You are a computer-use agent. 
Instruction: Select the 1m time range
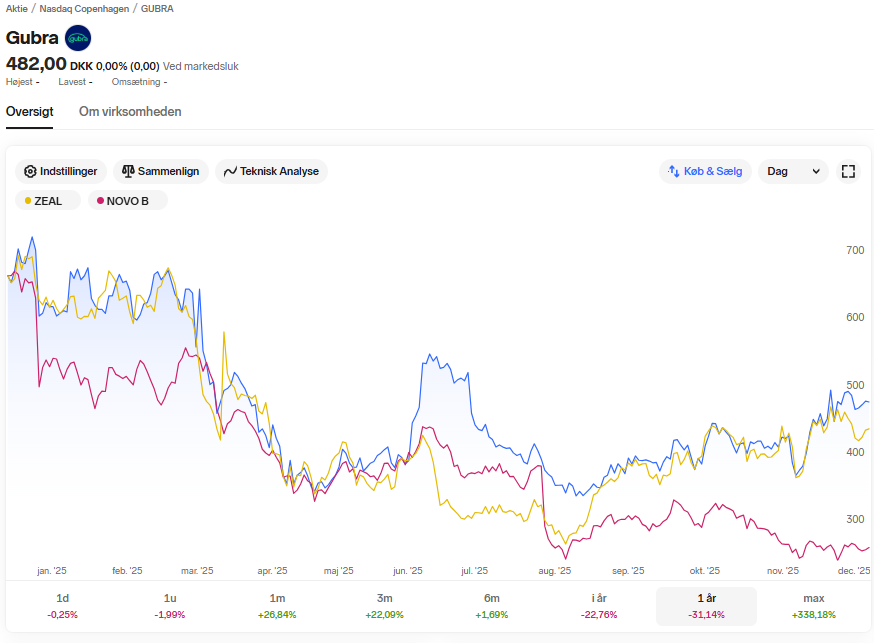[277, 606]
